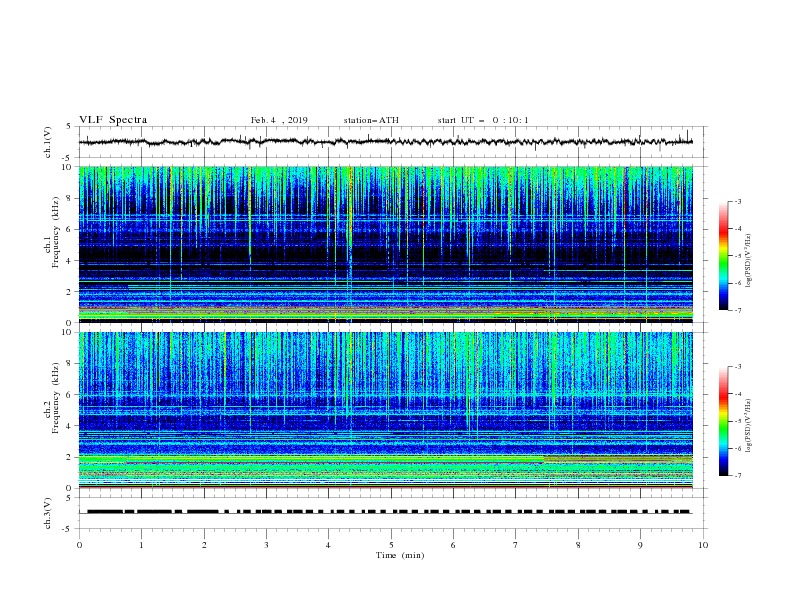Viewport: 792px width, 612px height.
Task: Click the time axis tick label '7'
Action: tap(516, 545)
